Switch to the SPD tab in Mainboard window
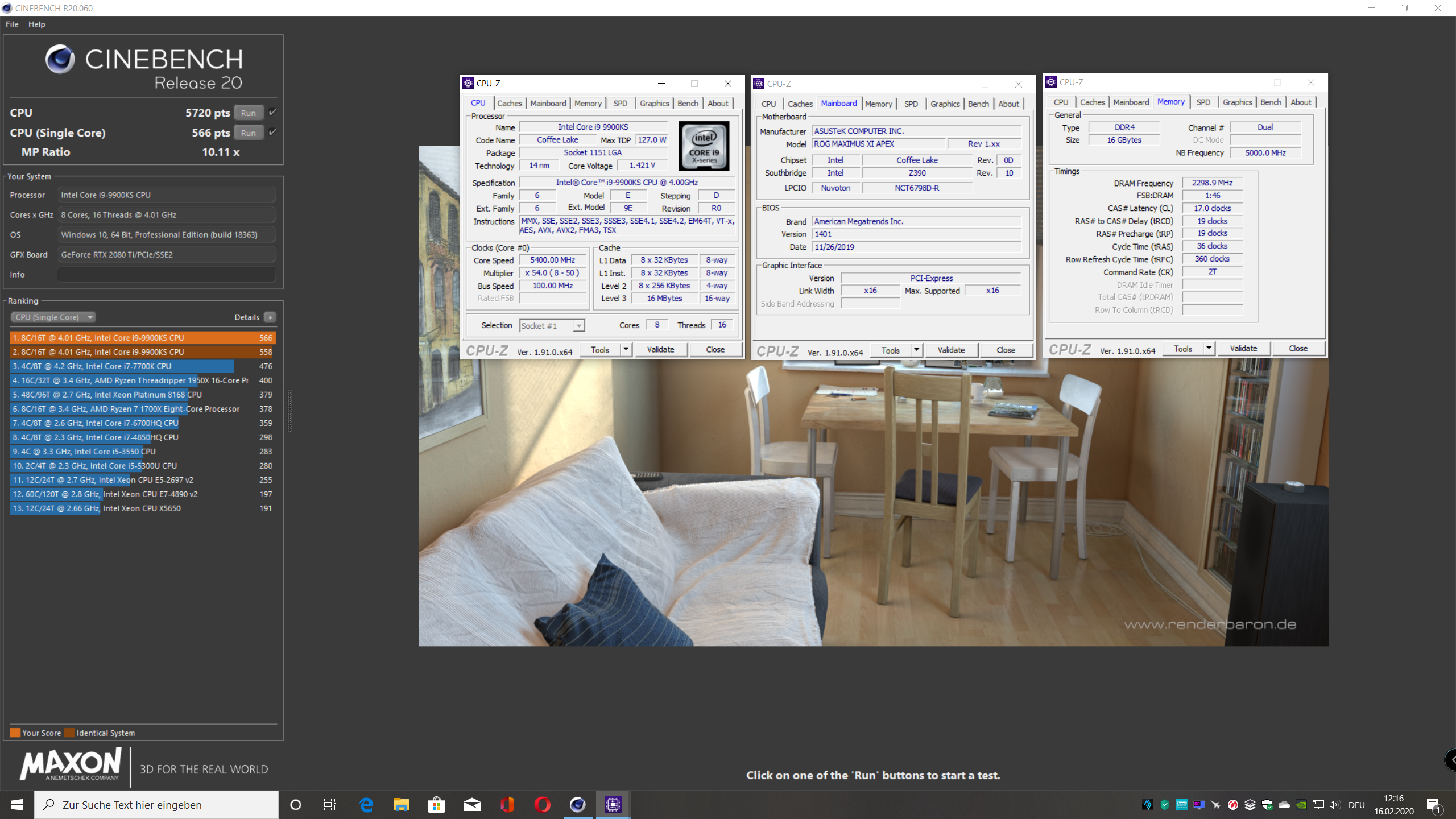Screen dimensions: 1456x819 (911, 104)
